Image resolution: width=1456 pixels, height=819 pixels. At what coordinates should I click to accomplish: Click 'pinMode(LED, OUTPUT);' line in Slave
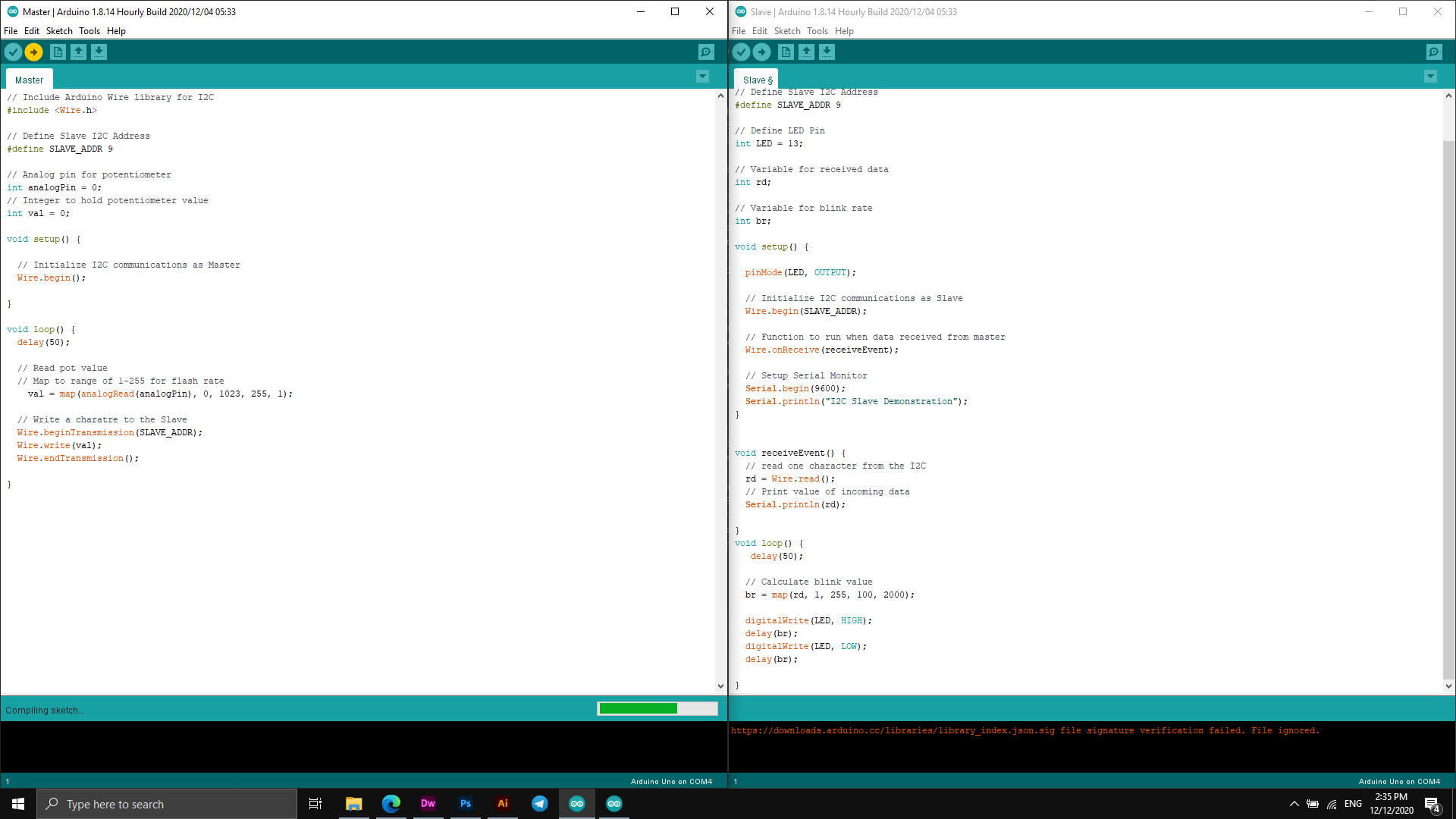[x=800, y=273]
